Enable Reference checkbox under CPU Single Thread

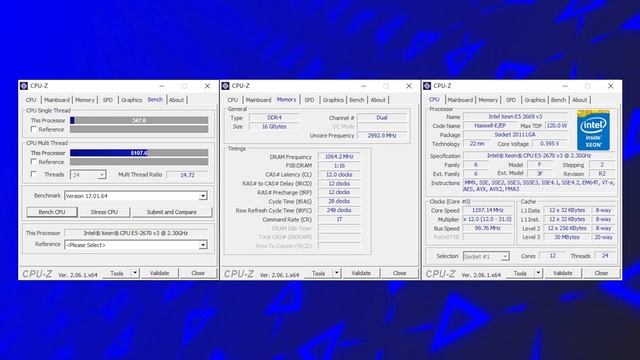point(34,129)
